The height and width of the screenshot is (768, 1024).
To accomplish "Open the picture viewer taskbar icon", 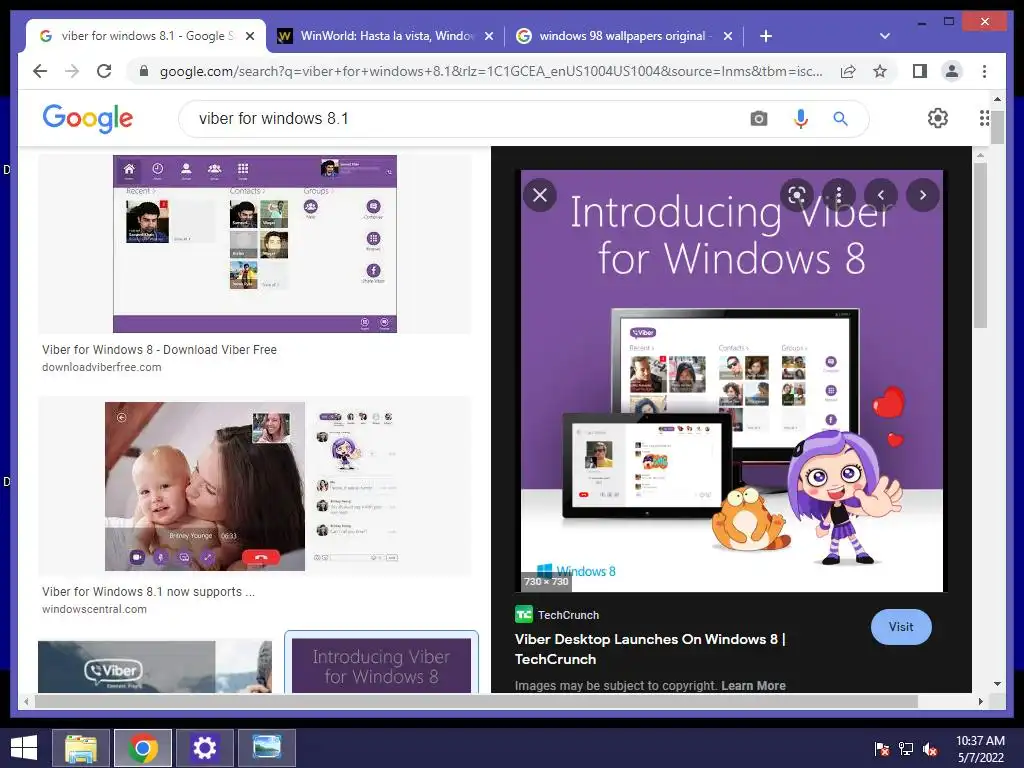I will (266, 748).
